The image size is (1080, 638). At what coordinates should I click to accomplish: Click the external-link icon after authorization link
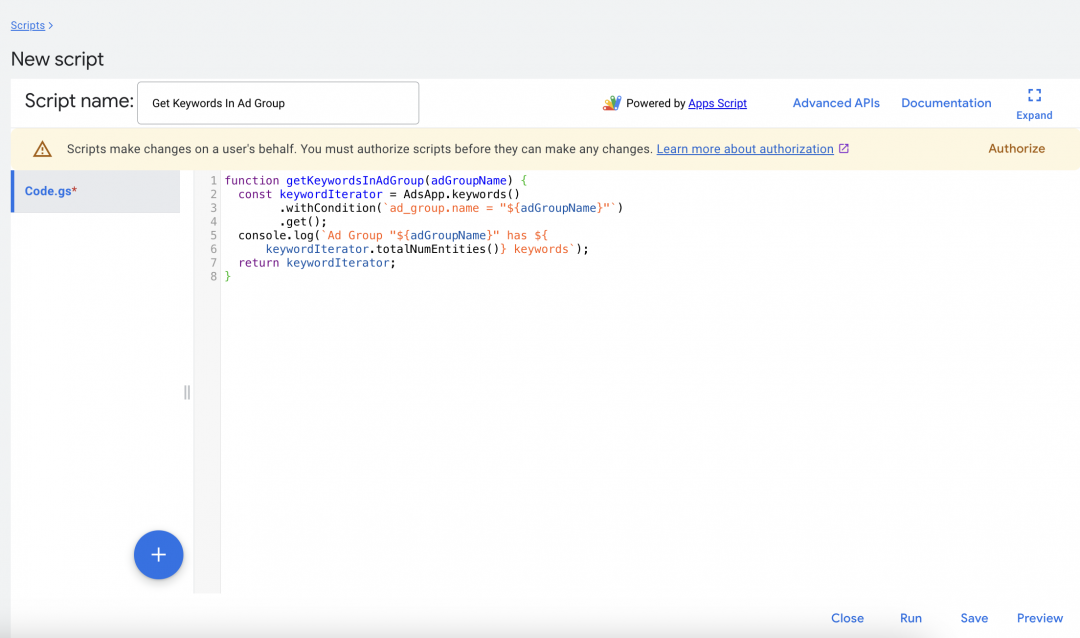(x=844, y=148)
